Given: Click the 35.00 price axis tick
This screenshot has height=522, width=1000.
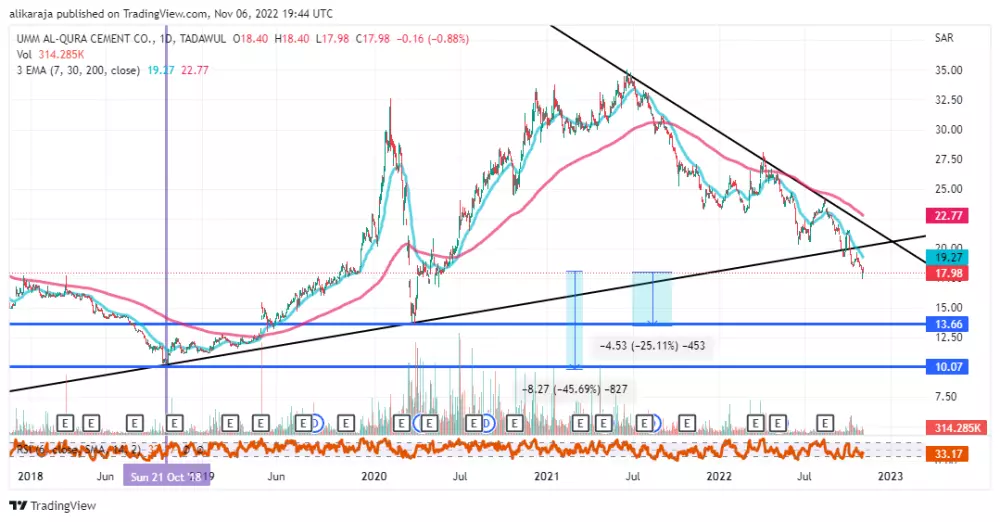Looking at the screenshot, I should 948,70.
